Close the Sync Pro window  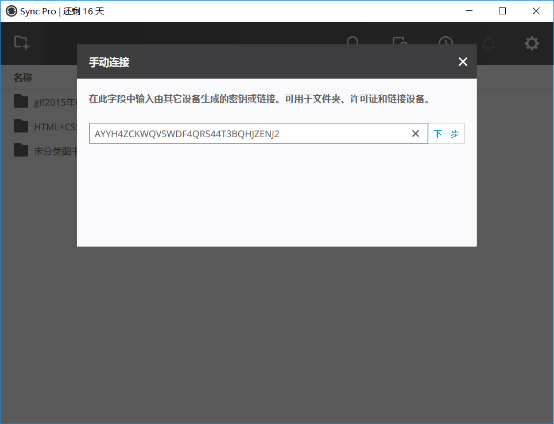click(x=536, y=11)
